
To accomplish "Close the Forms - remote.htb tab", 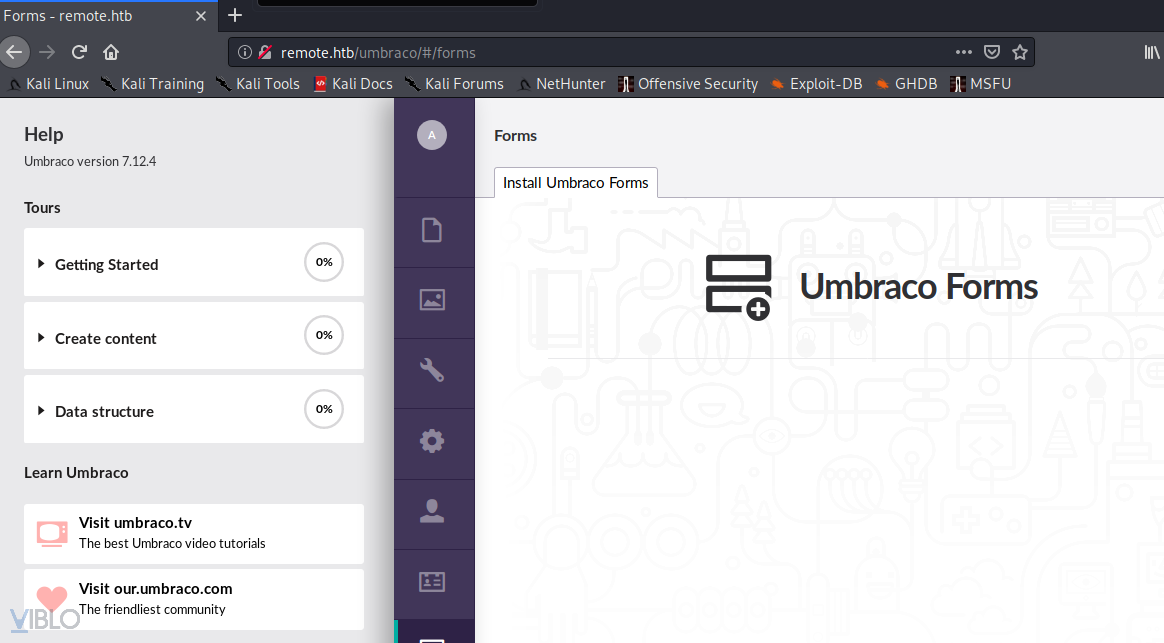I will pos(200,16).
